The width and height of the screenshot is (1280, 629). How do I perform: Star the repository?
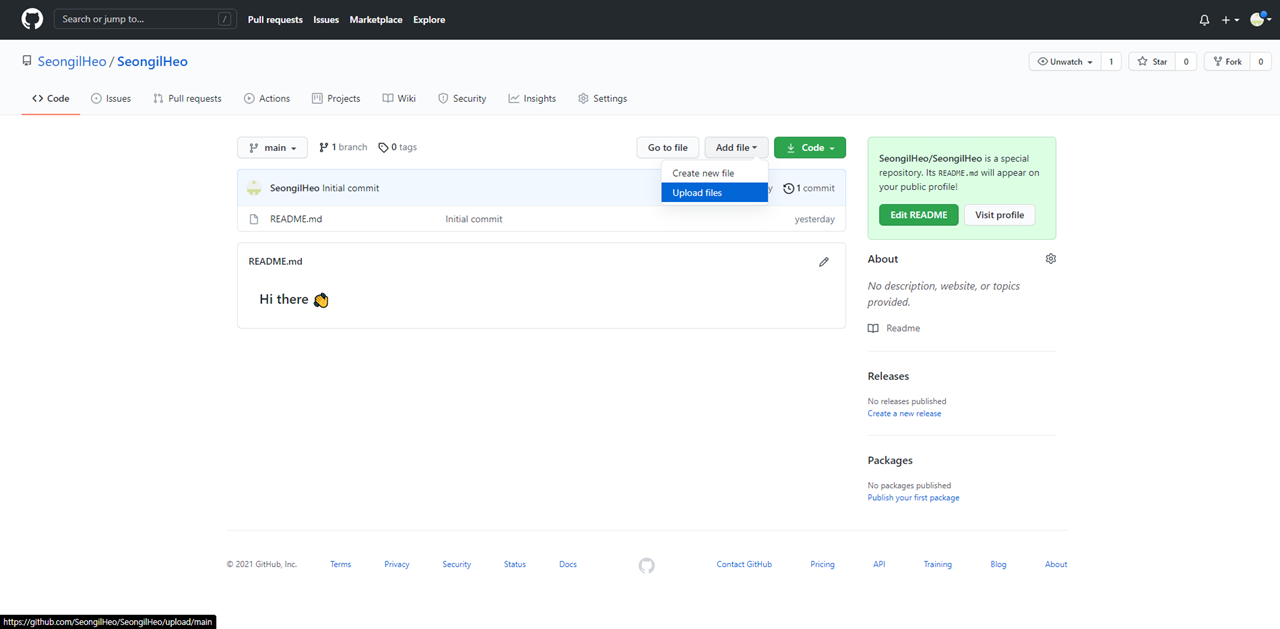pyautogui.click(x=1152, y=62)
